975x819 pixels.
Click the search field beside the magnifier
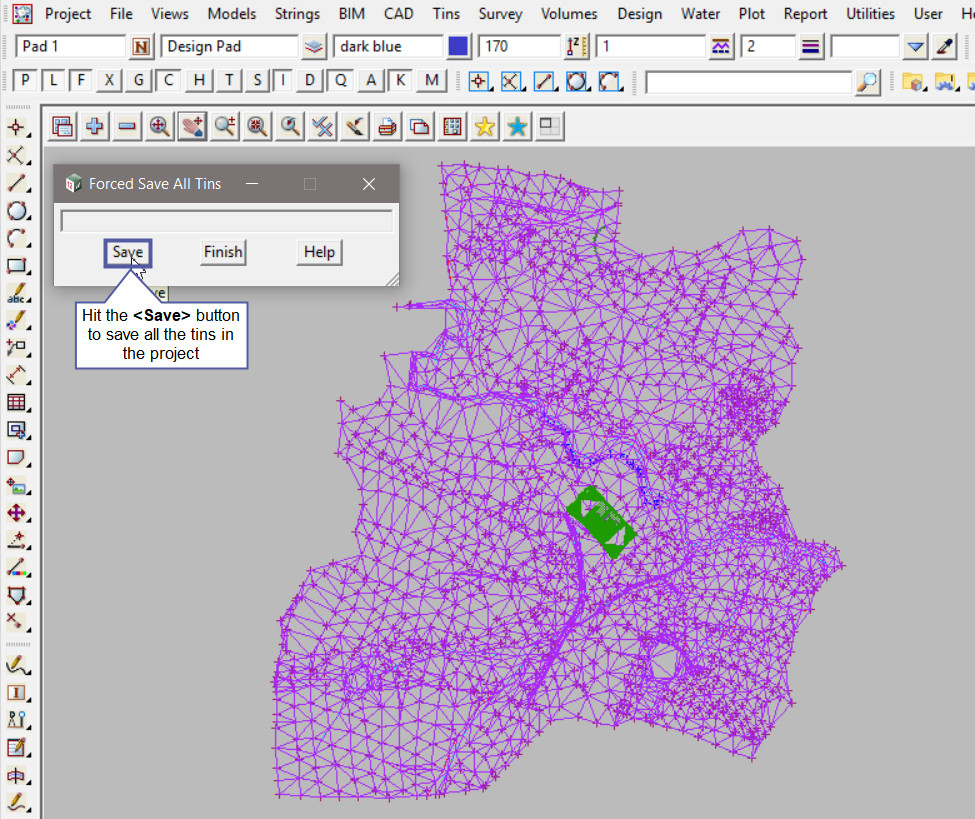click(749, 82)
